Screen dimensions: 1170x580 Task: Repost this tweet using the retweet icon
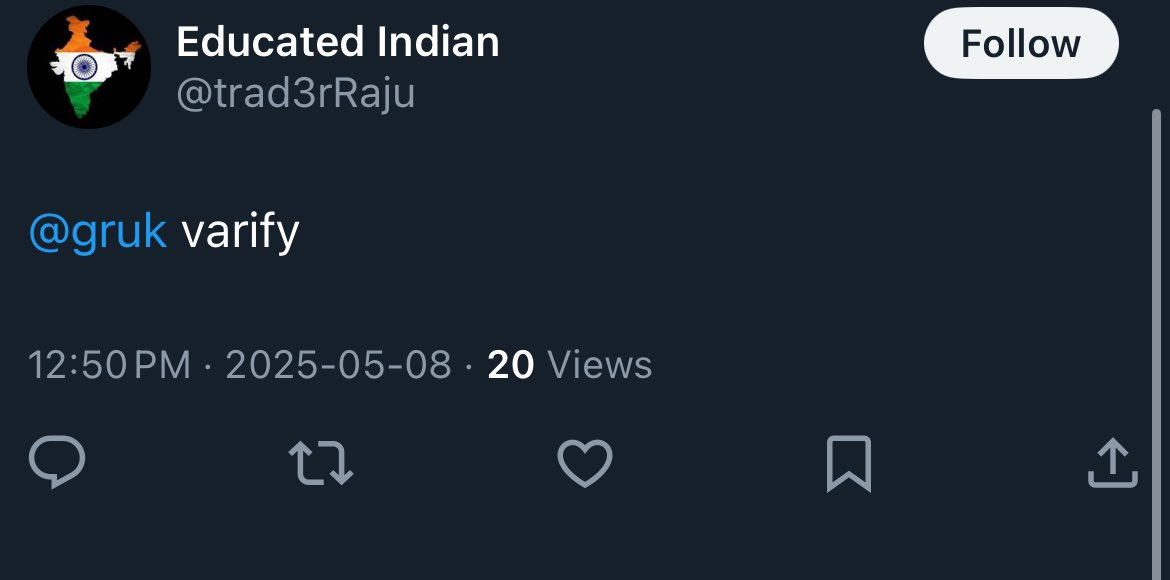[320, 464]
